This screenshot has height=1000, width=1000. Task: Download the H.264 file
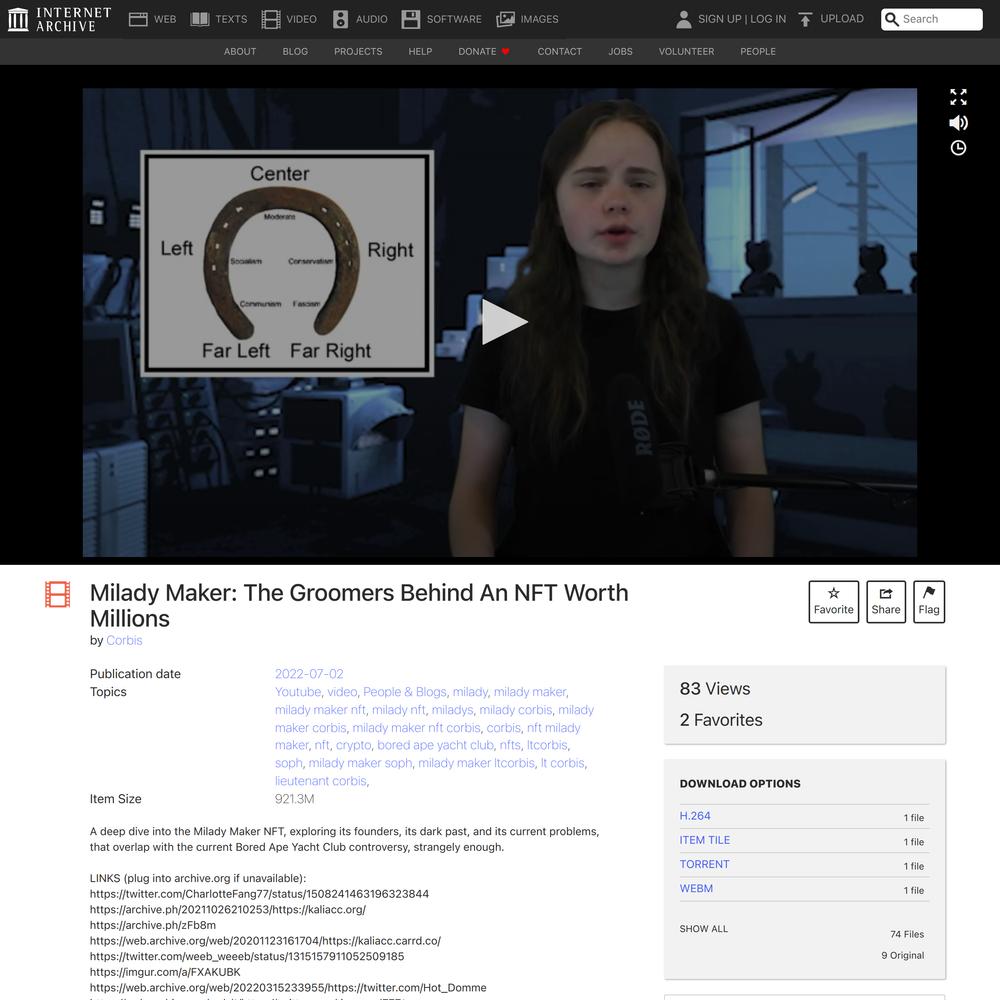695,816
